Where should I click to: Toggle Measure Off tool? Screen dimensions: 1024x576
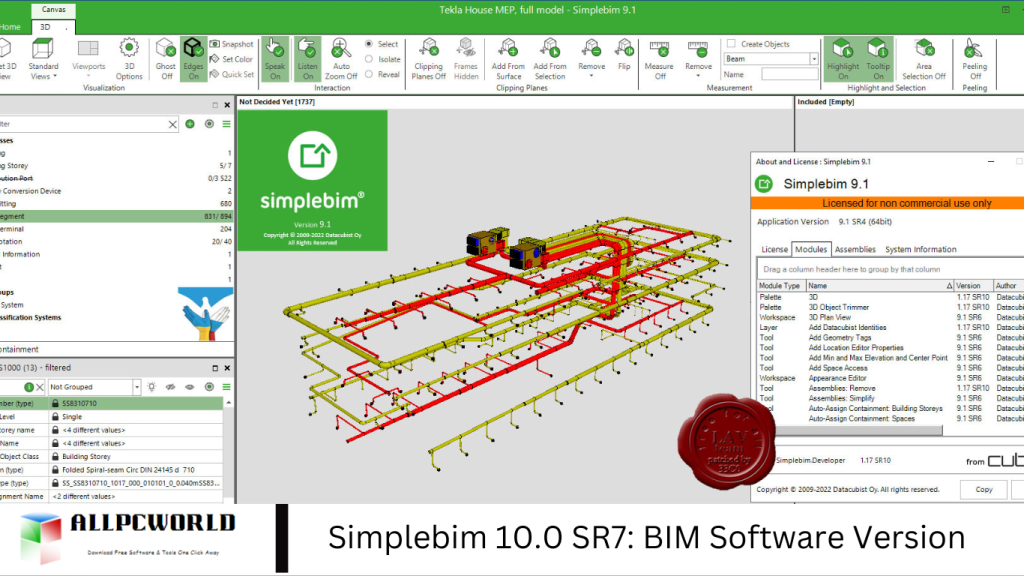(659, 59)
